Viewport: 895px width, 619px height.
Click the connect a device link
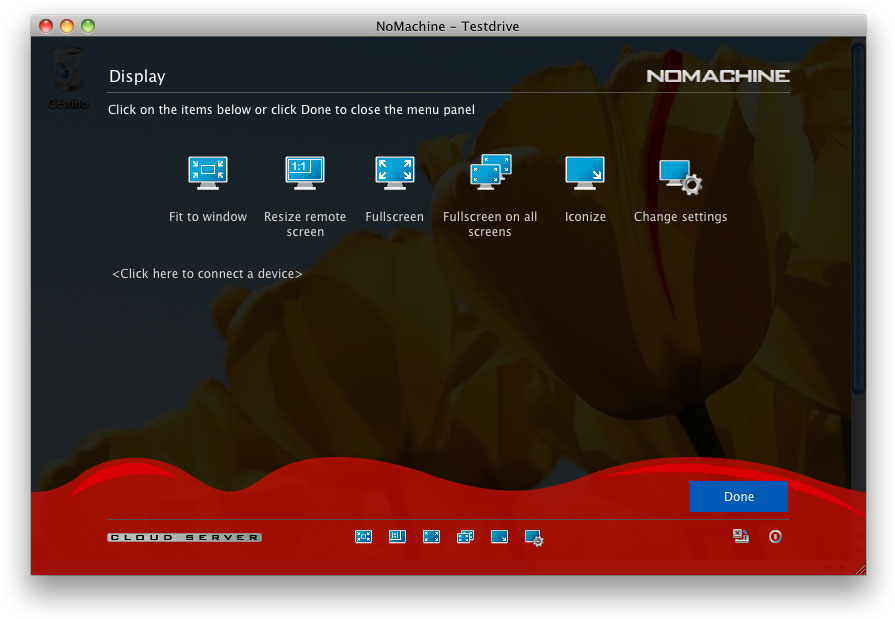tap(207, 274)
